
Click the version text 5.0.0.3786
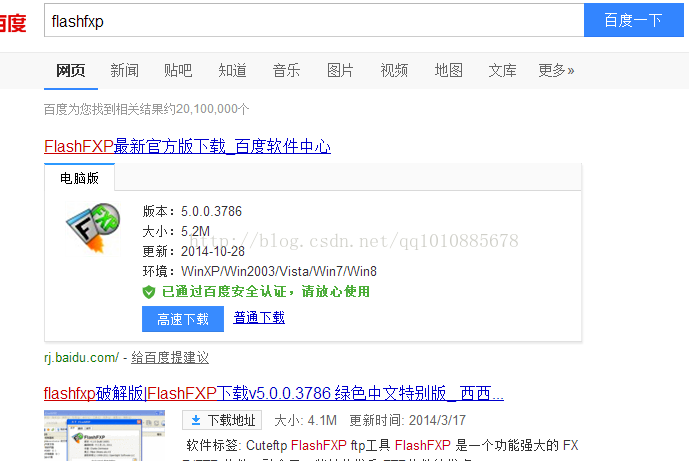click(x=211, y=211)
